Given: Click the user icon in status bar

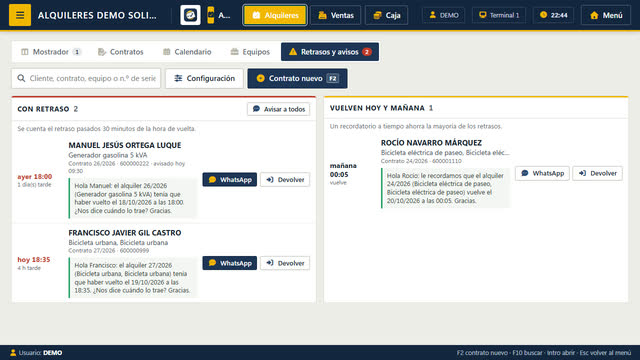Looking at the screenshot, I should (13, 353).
